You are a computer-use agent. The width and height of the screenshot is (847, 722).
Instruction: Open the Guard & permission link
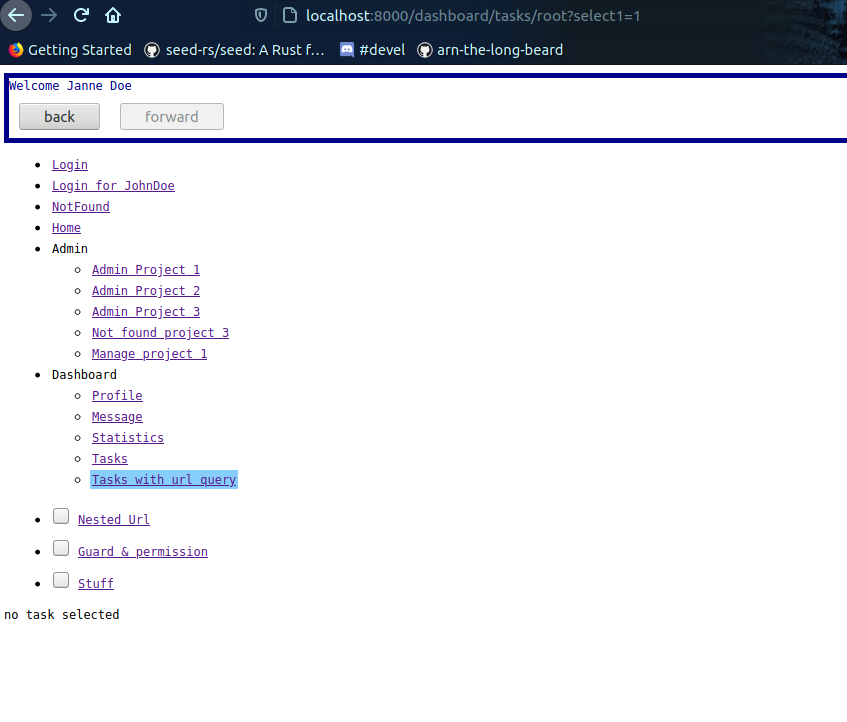[143, 551]
